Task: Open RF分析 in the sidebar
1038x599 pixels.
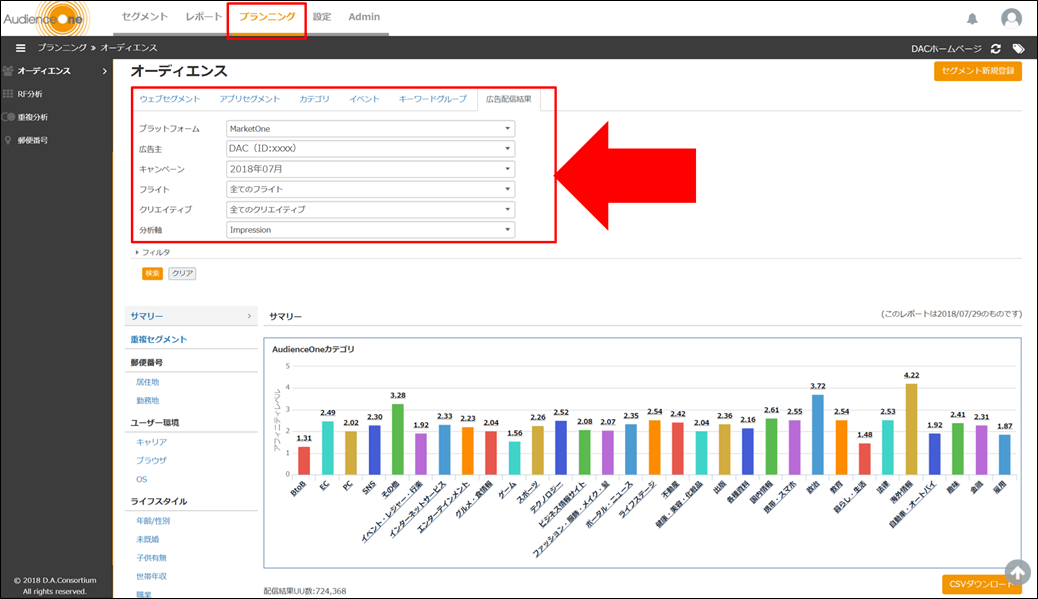Action: point(30,94)
